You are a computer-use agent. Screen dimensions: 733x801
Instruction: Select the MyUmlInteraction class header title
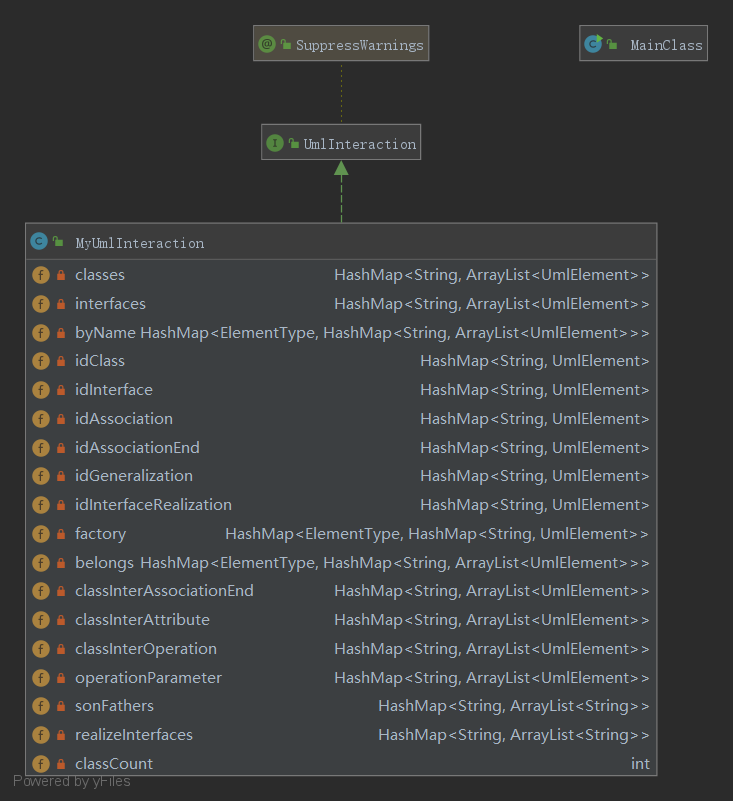point(139,243)
